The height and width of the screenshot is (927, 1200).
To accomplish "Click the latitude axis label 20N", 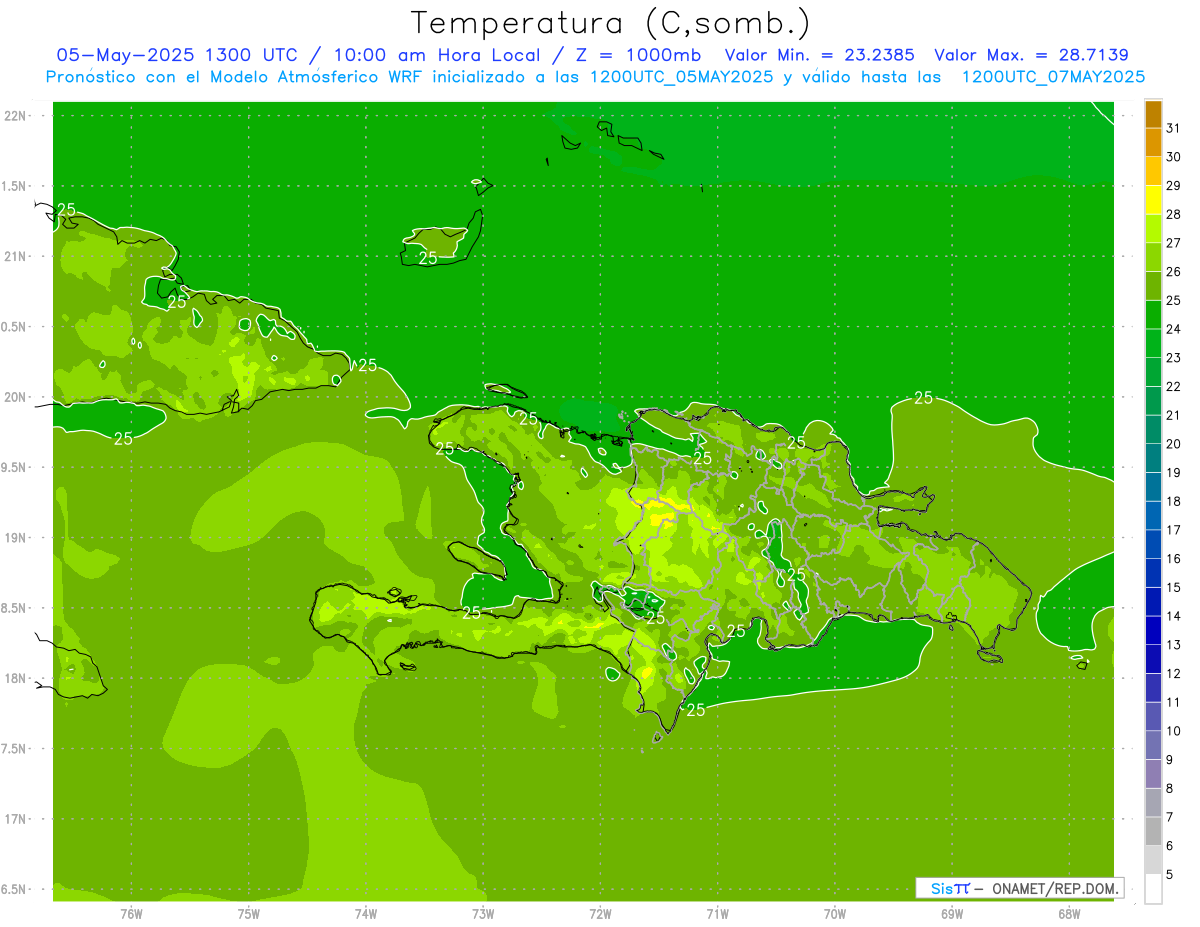I will tap(16, 397).
